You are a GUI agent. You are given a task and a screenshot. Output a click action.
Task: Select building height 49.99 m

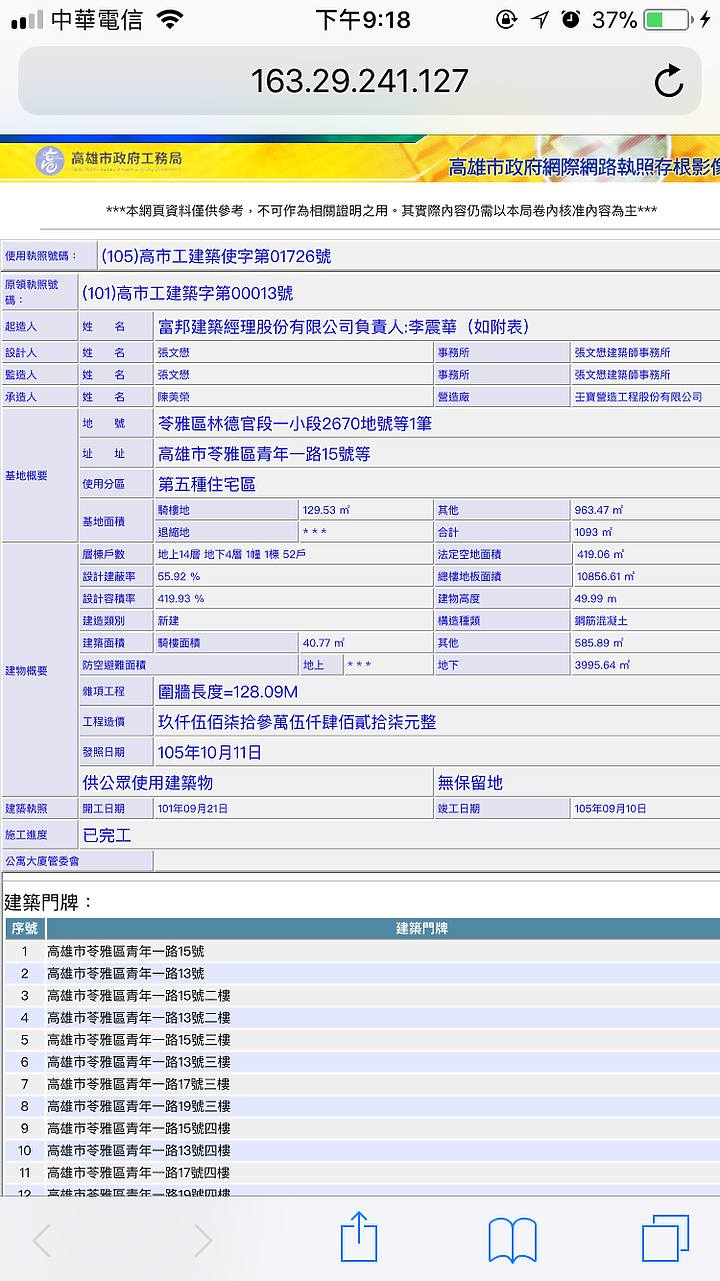[597, 598]
